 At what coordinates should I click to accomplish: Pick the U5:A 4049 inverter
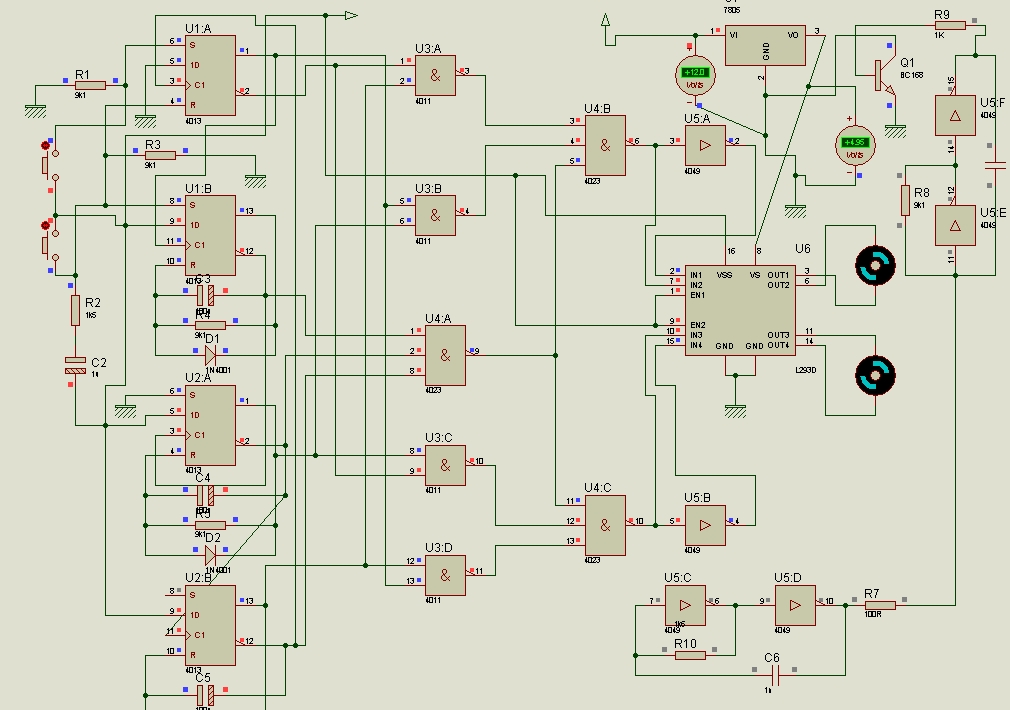pos(705,146)
